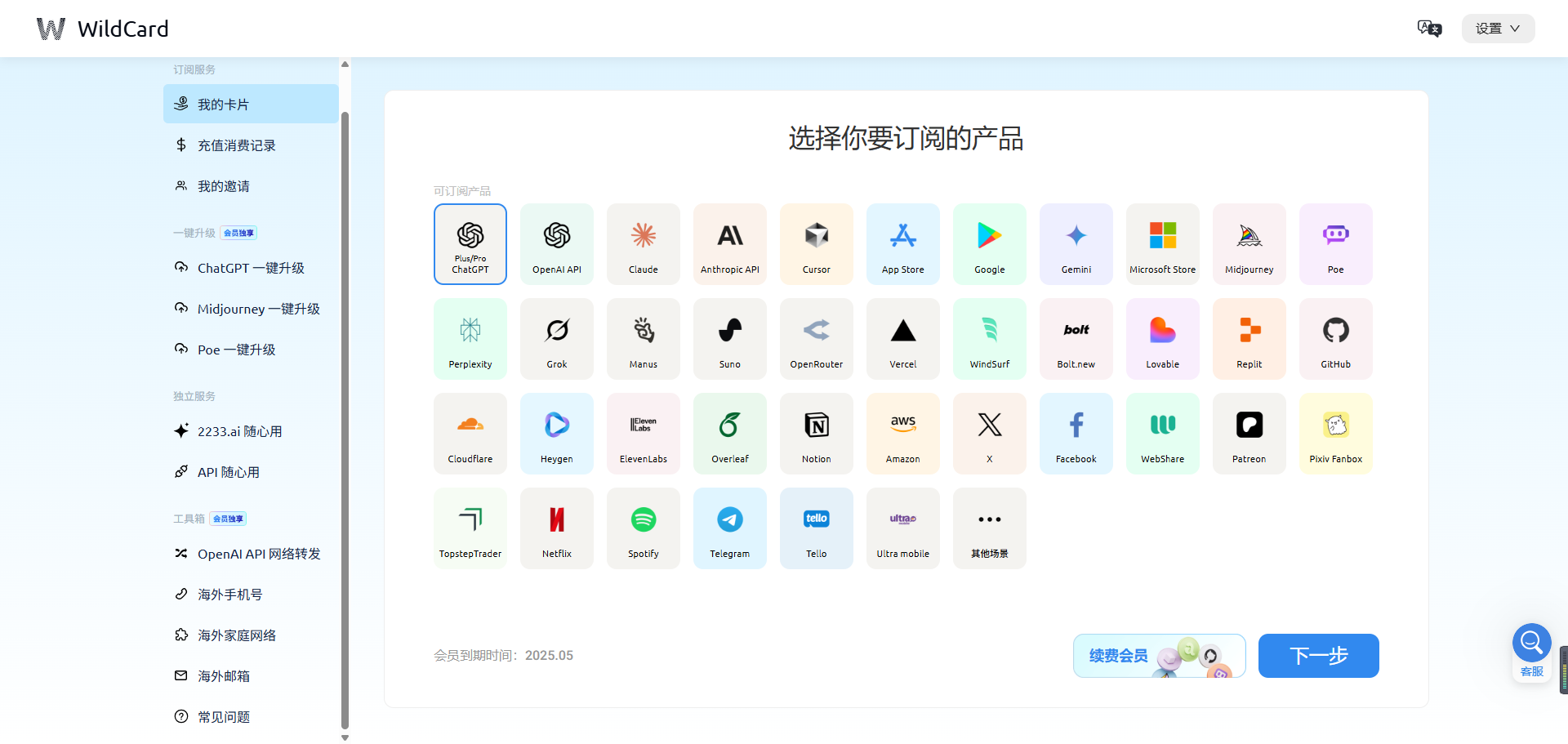This screenshot has height=744, width=1568.
Task: Pick the Gemini product
Action: tap(1076, 244)
